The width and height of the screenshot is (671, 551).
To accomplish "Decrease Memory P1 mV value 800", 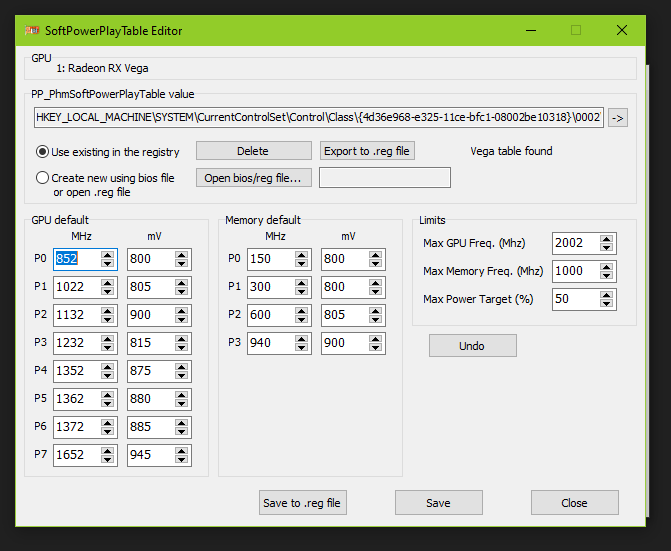I will [375, 291].
